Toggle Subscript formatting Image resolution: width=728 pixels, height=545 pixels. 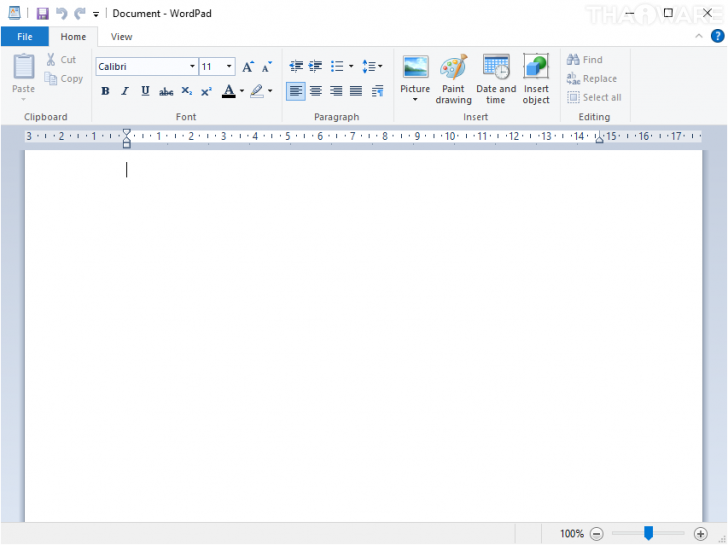coord(187,91)
